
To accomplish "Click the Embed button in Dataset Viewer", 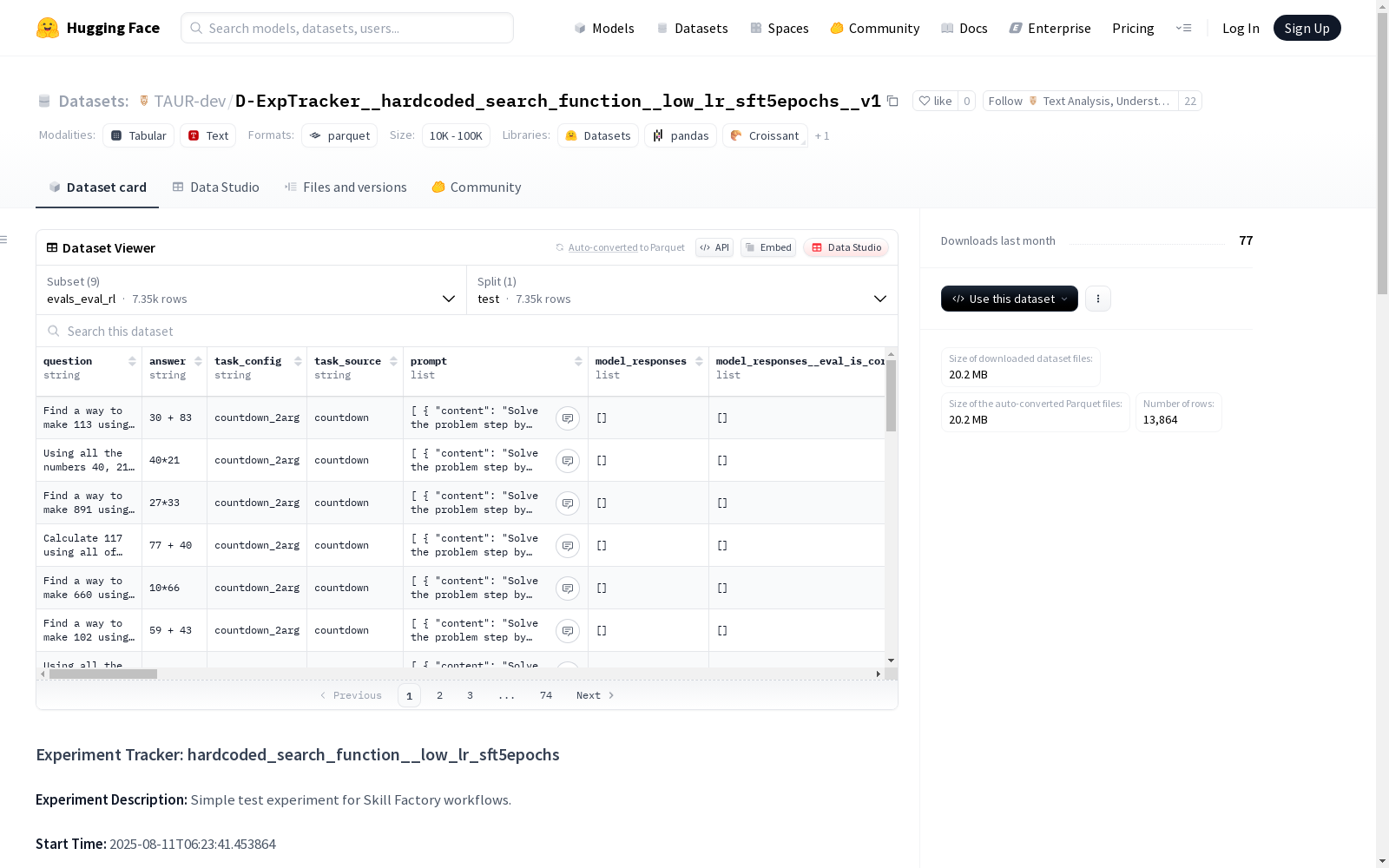I will 768,247.
